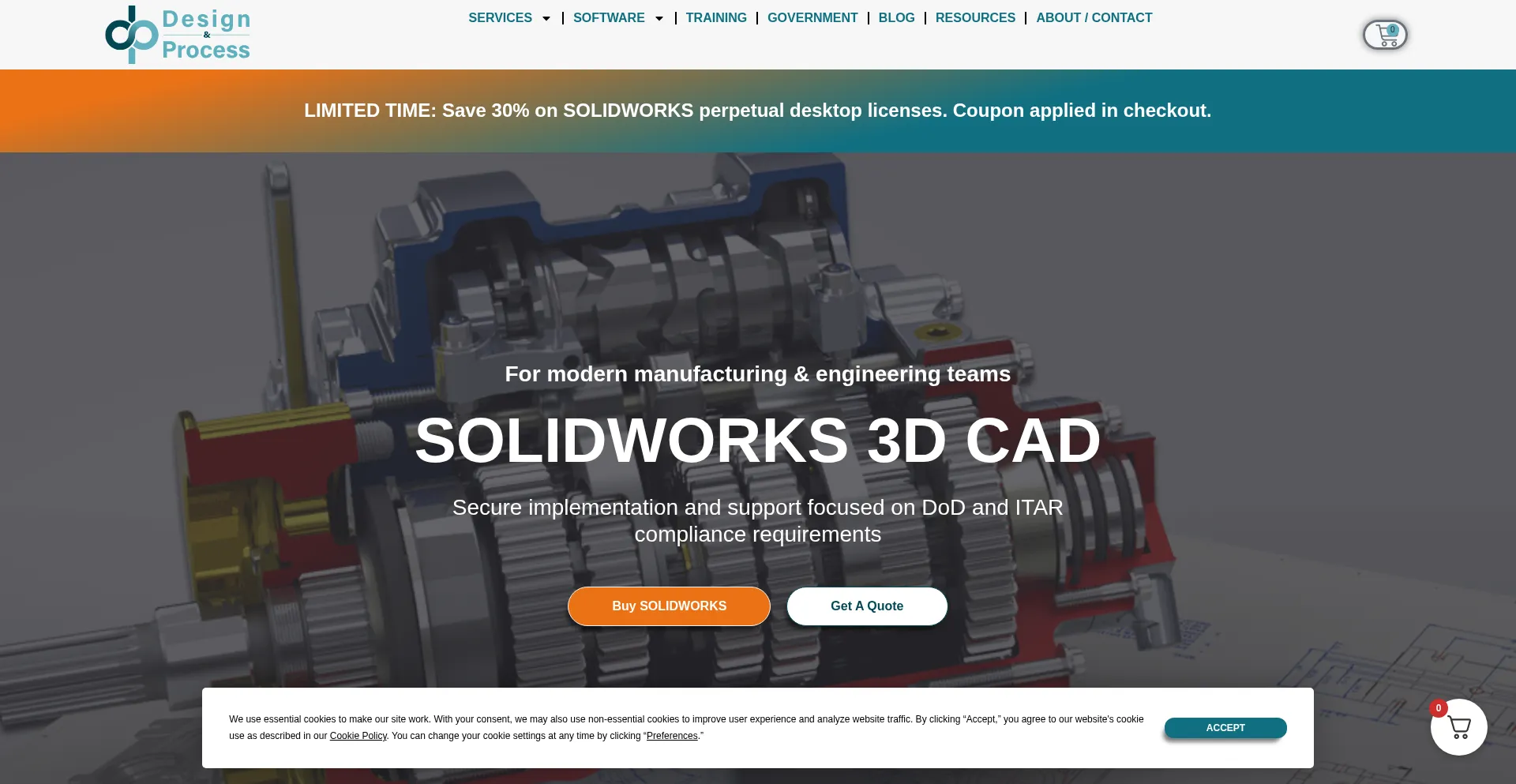Select ABOUT / CONTACT in the navigation

[1094, 18]
